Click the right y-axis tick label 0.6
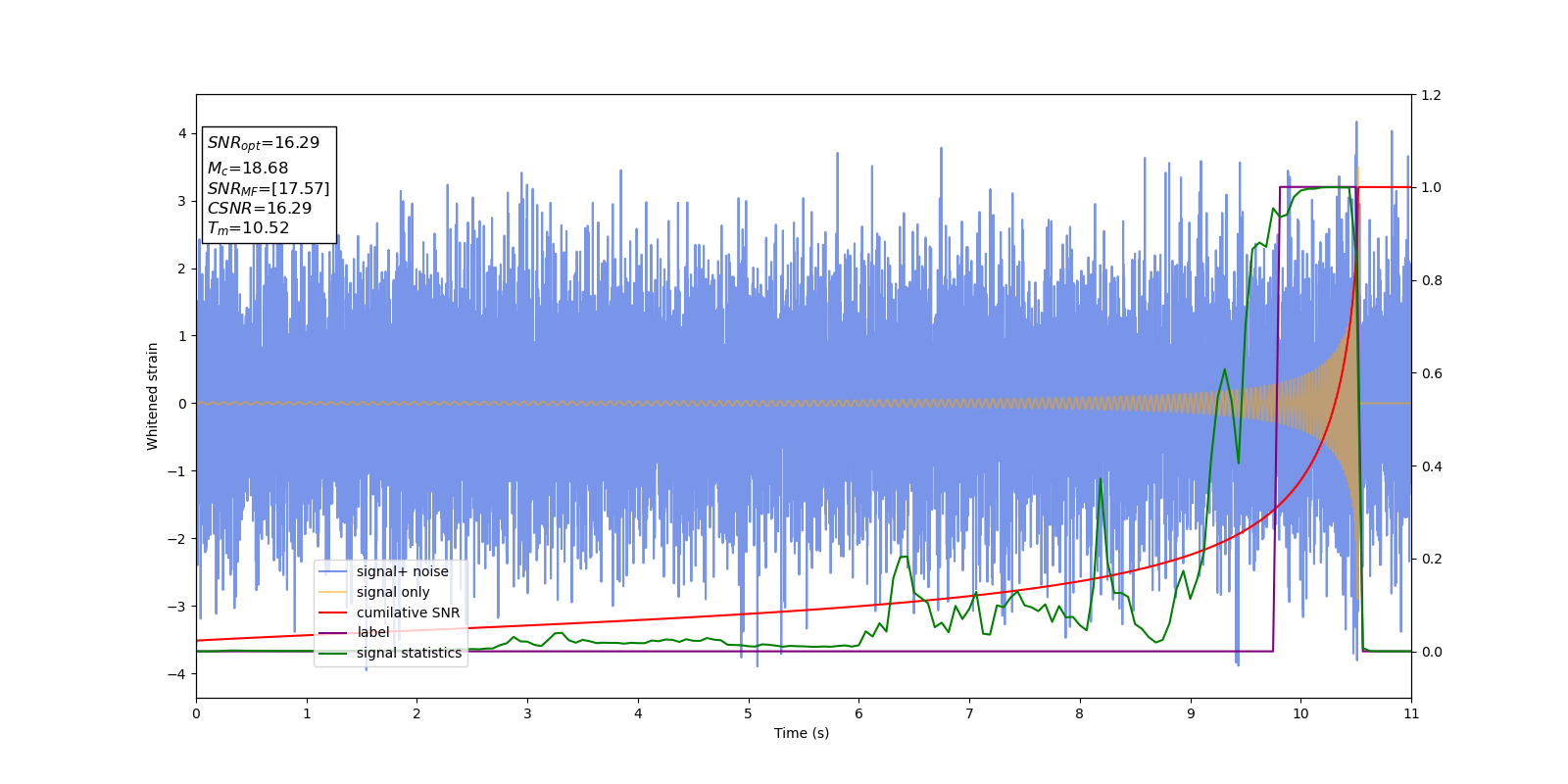 (x=1431, y=373)
